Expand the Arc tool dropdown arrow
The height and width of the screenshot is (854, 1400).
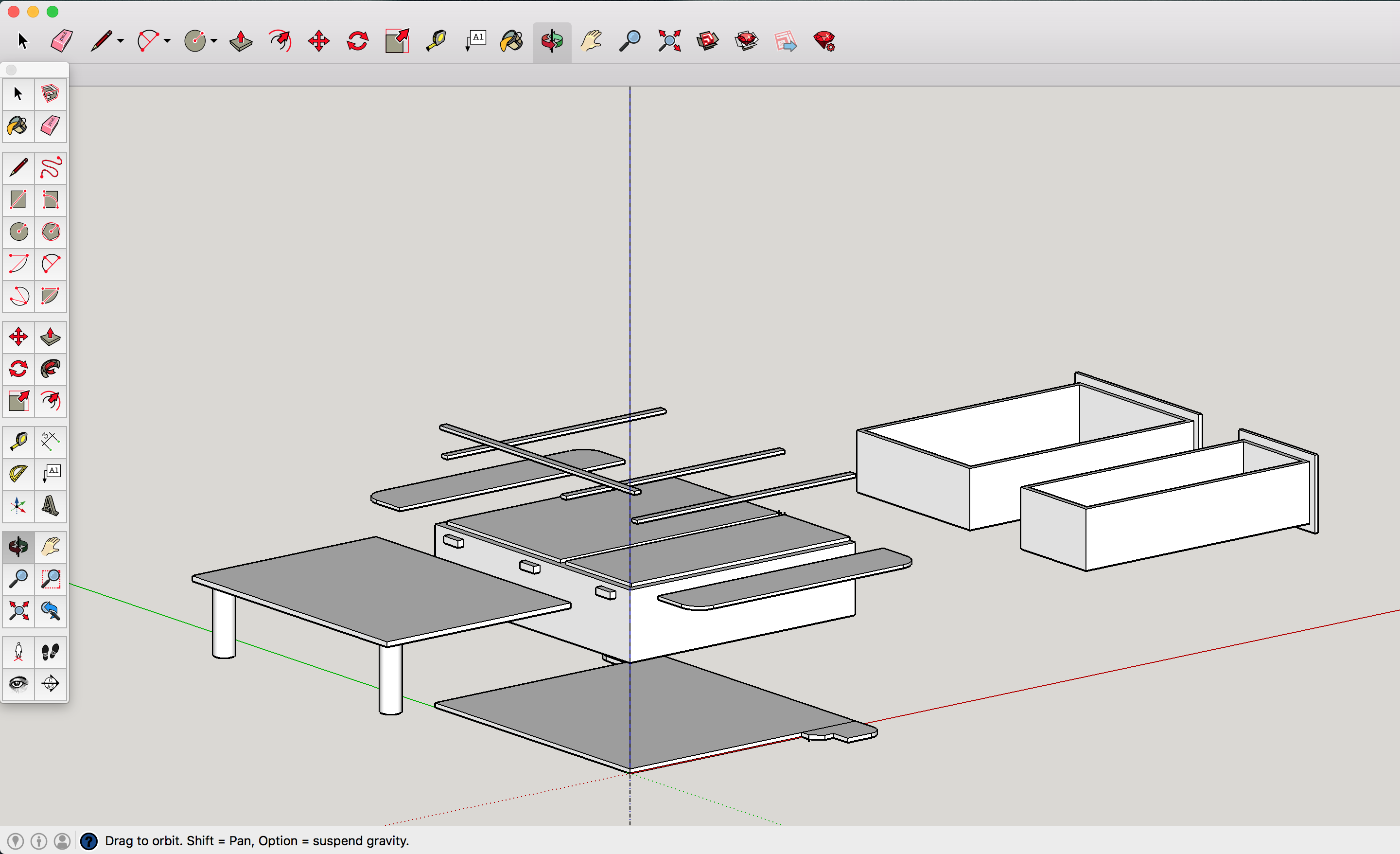(167, 41)
